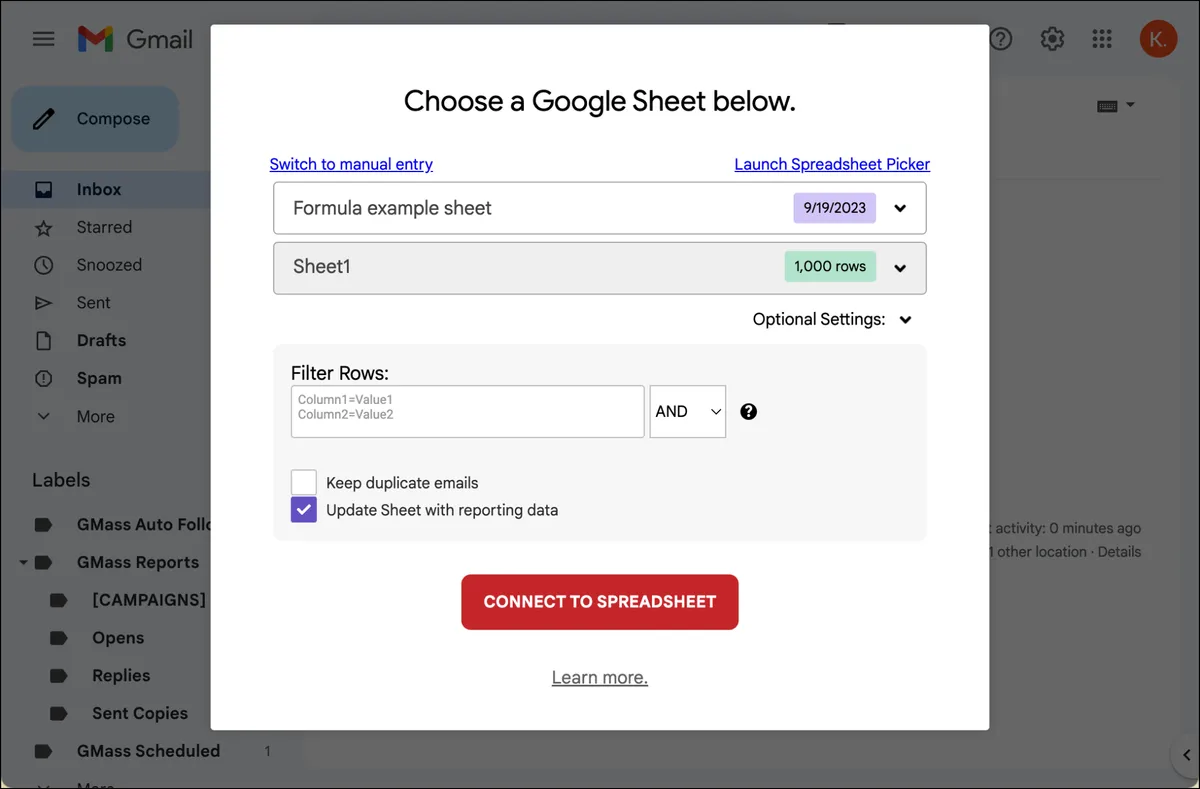Open the Google apps grid icon

click(x=1102, y=39)
